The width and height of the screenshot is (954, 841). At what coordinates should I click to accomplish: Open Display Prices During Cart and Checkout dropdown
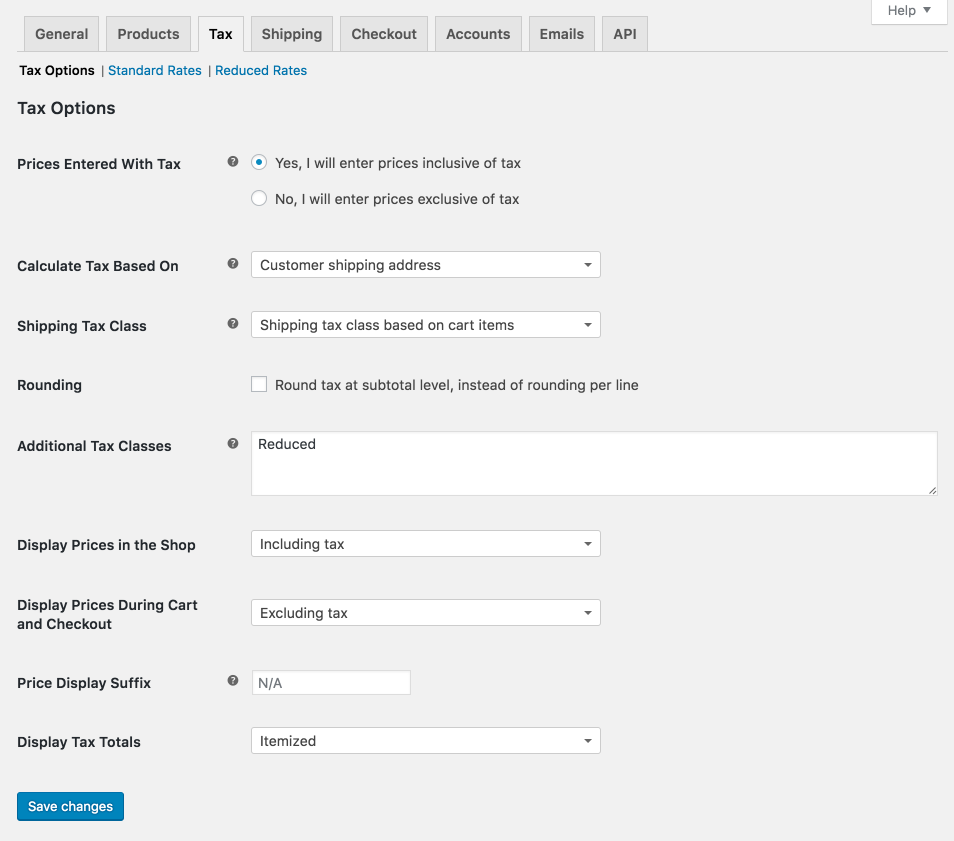pos(425,613)
